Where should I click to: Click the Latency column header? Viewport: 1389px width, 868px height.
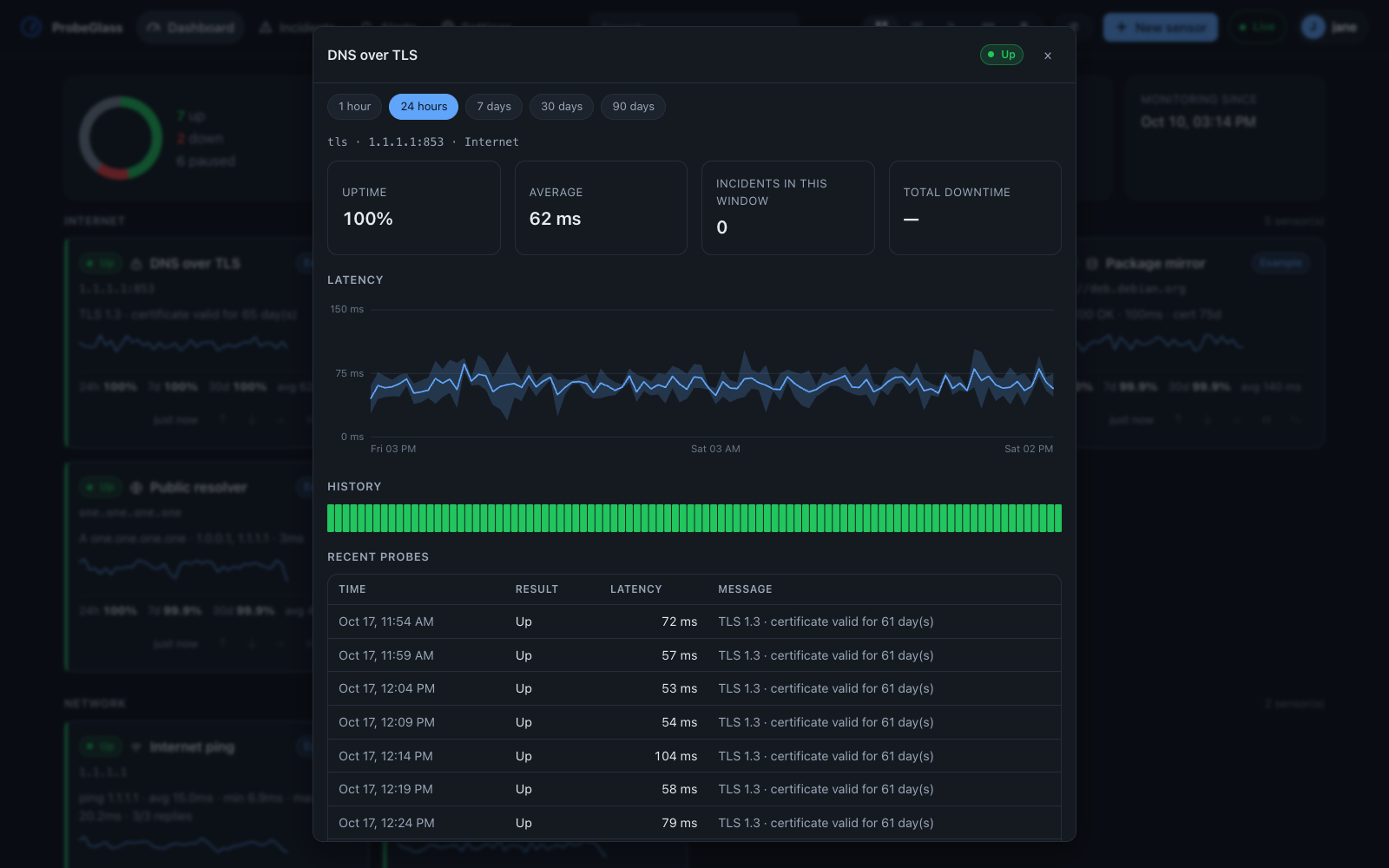635,589
